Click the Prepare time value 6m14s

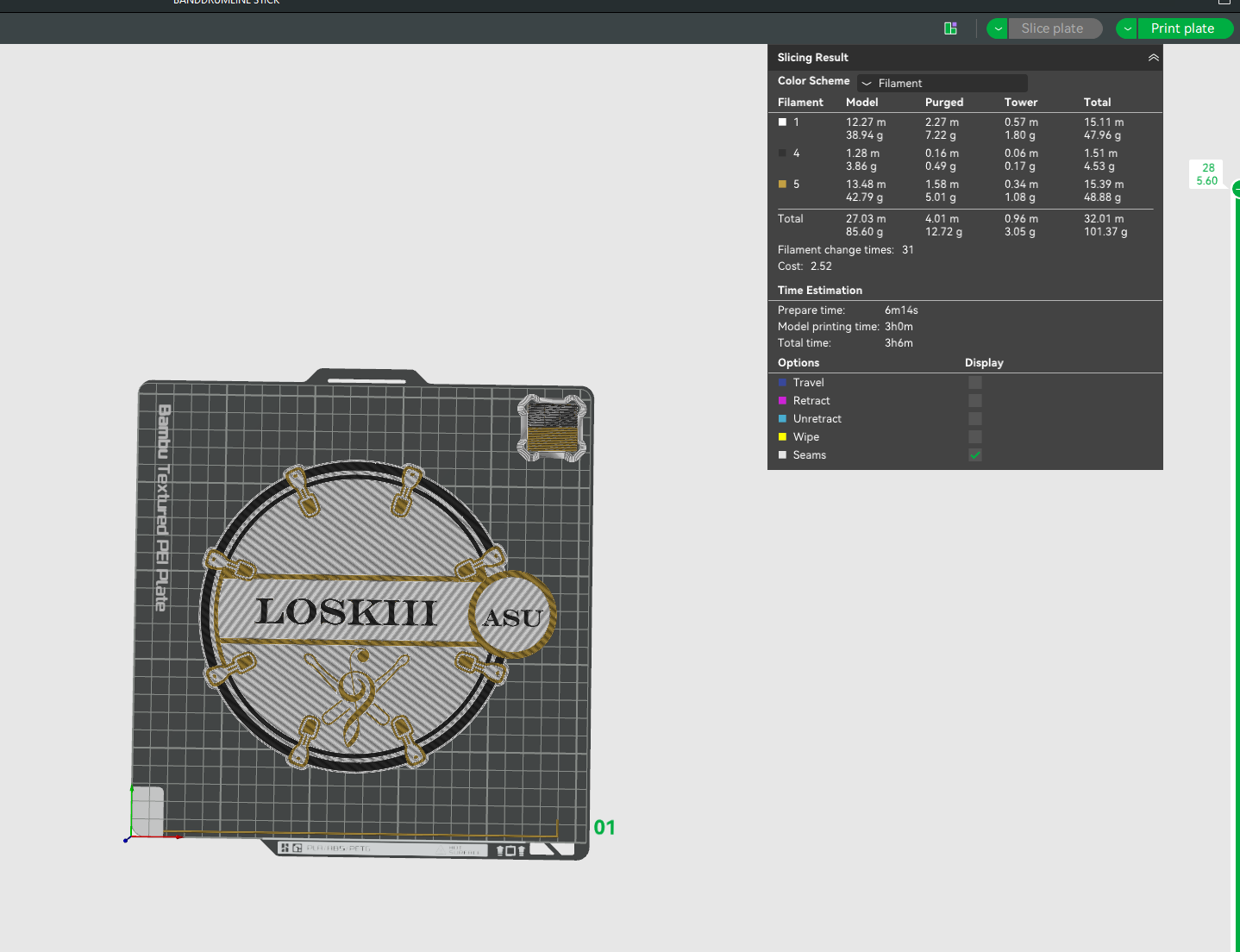[901, 310]
